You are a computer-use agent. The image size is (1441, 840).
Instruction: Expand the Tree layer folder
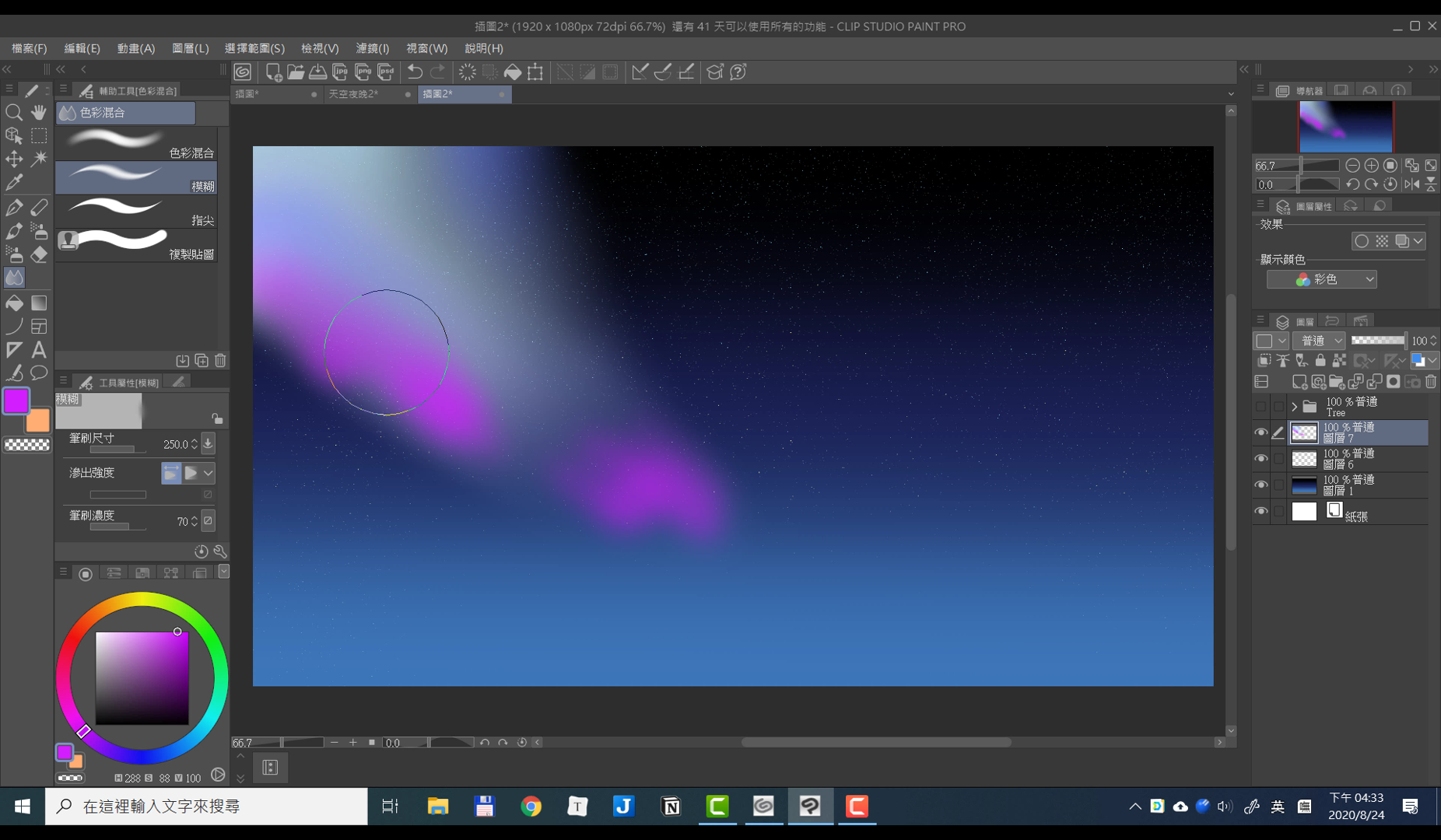click(x=1295, y=407)
